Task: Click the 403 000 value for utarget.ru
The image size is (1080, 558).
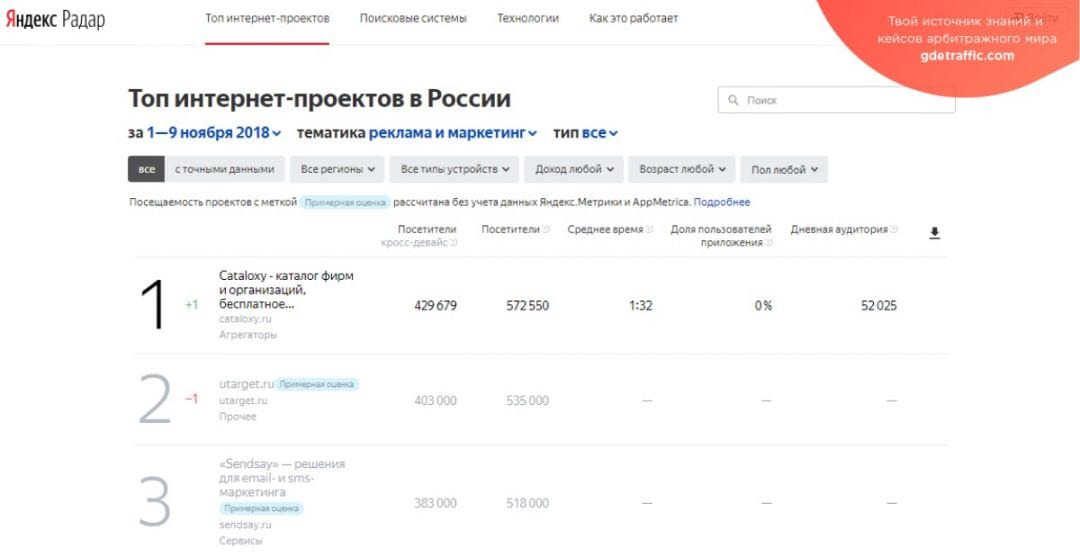Action: 435,401
